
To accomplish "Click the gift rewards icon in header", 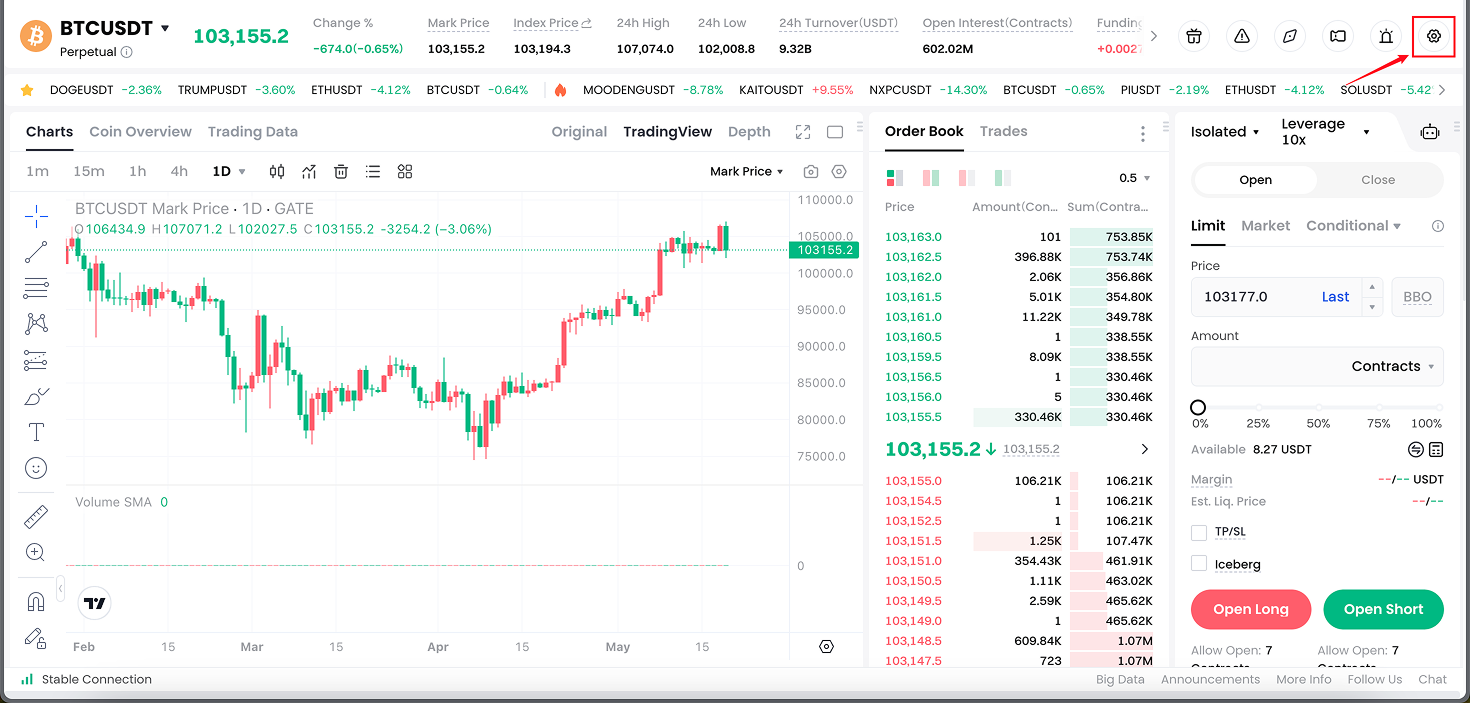I will pos(1193,36).
